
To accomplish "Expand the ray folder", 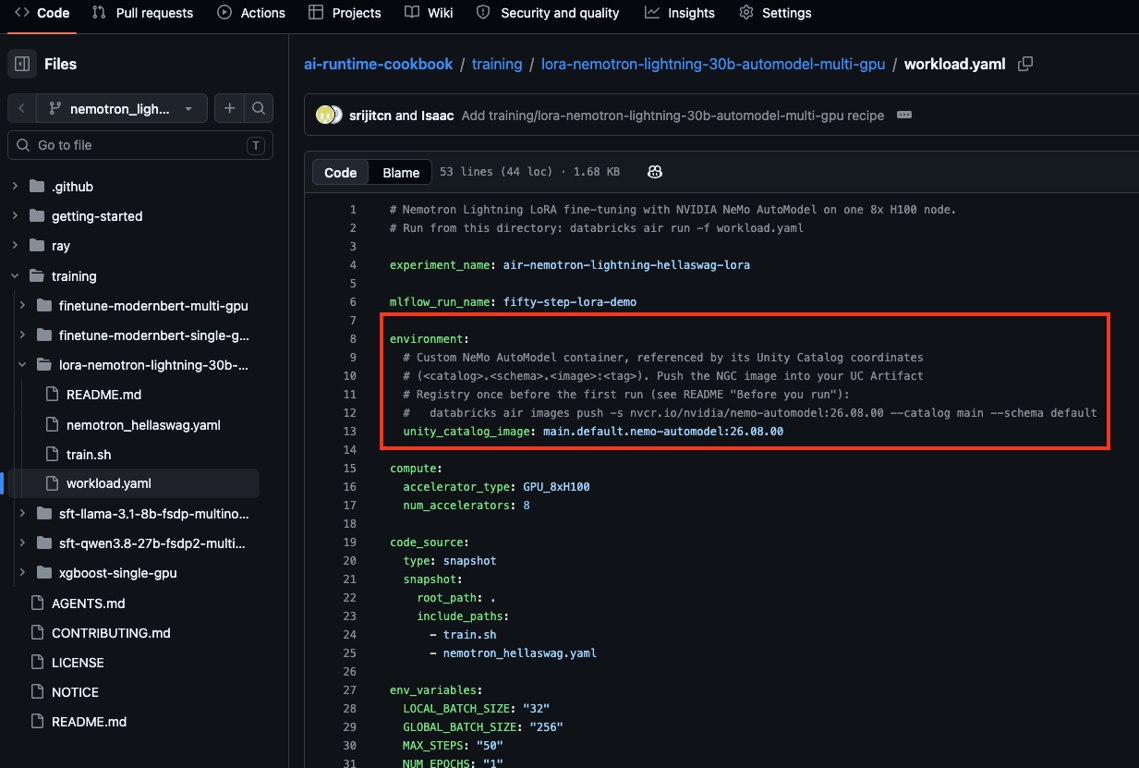I will pos(15,246).
